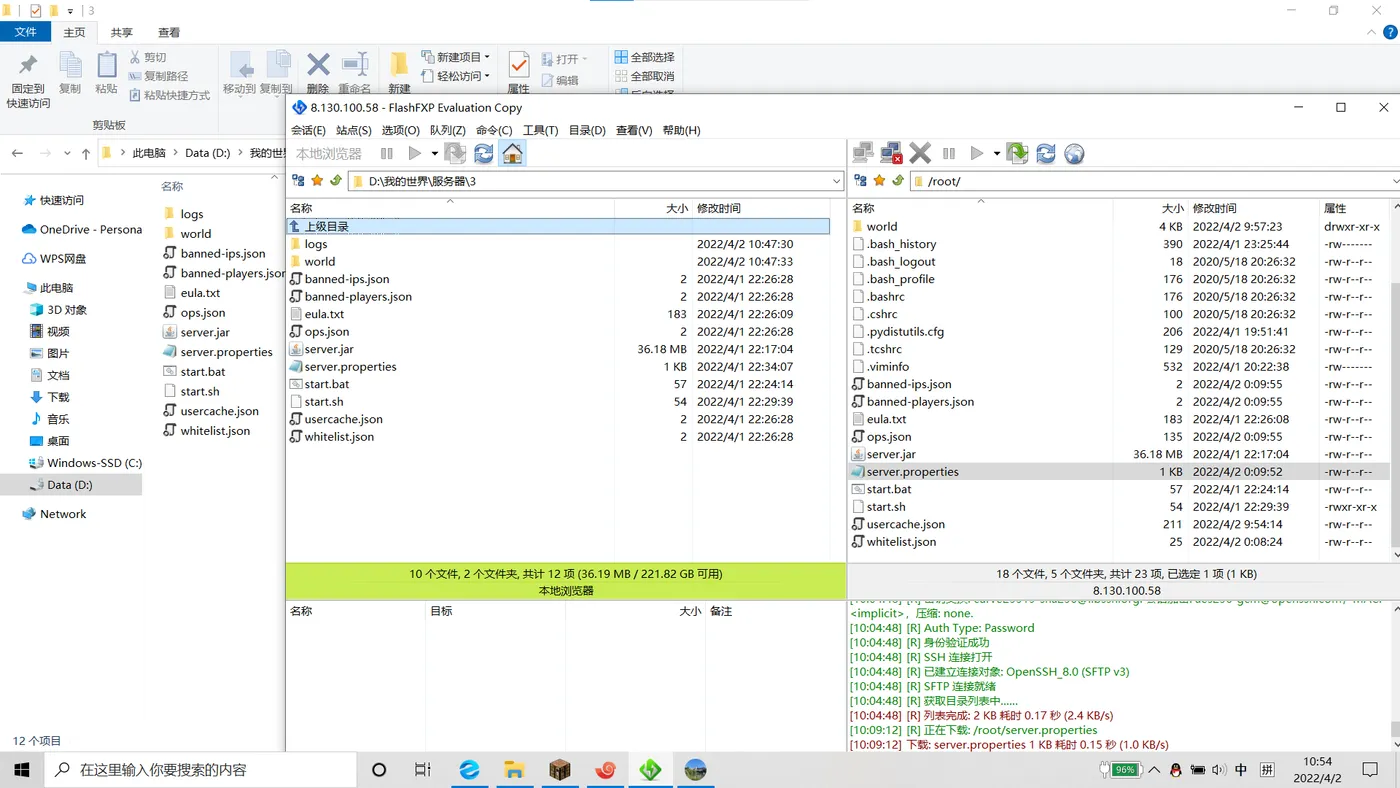Open the 命令(C) menu
The image size is (1400, 788).
(494, 130)
